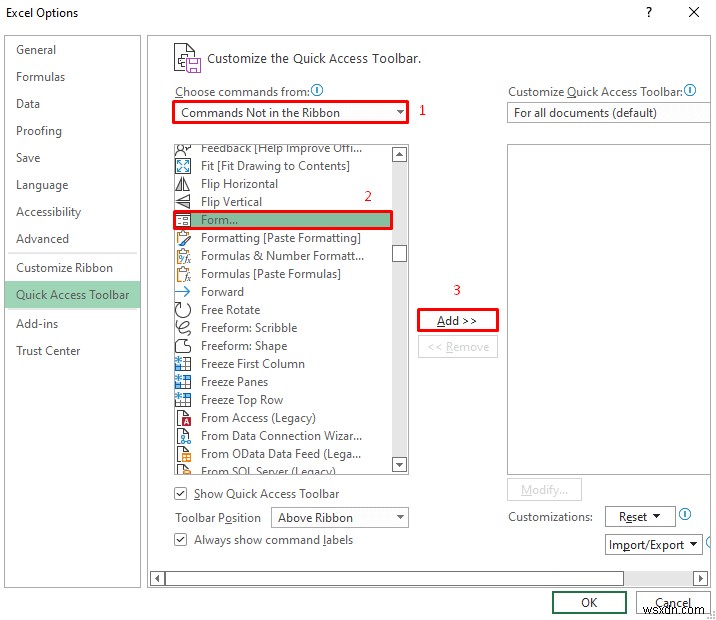Uncheck Always show command labels
The image size is (716, 620).
pos(180,540)
